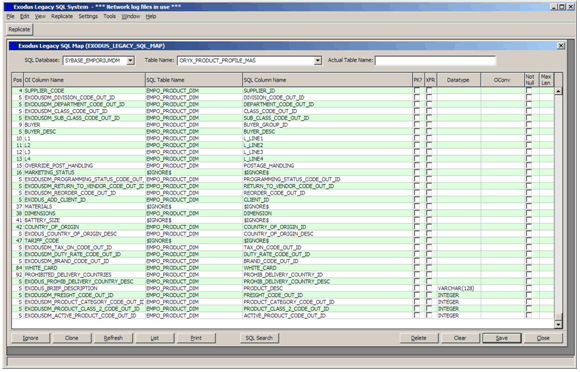Select the WHITE_CARD OI column cell

(84, 268)
